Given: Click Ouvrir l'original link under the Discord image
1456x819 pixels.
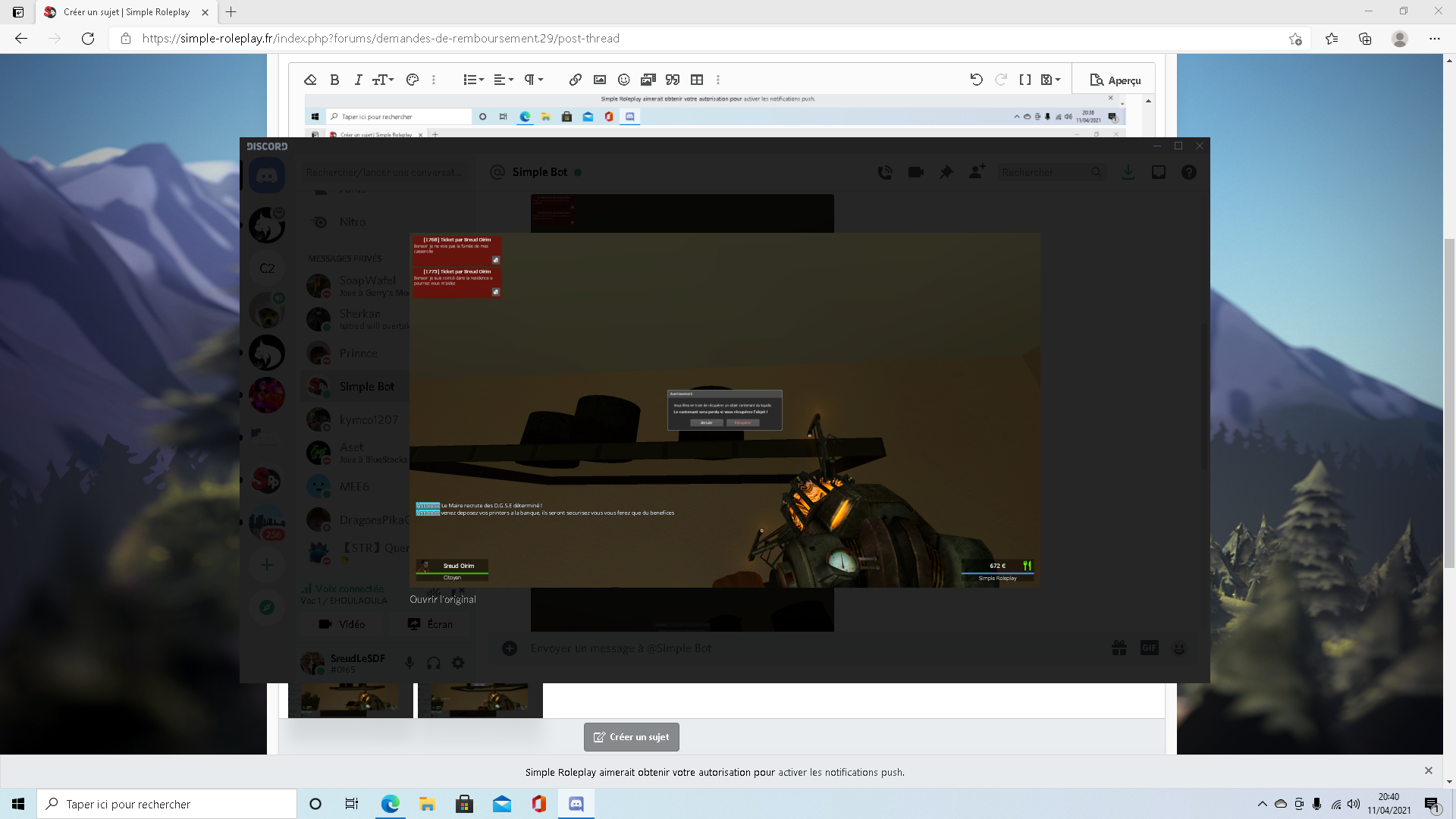Looking at the screenshot, I should pos(443,599).
